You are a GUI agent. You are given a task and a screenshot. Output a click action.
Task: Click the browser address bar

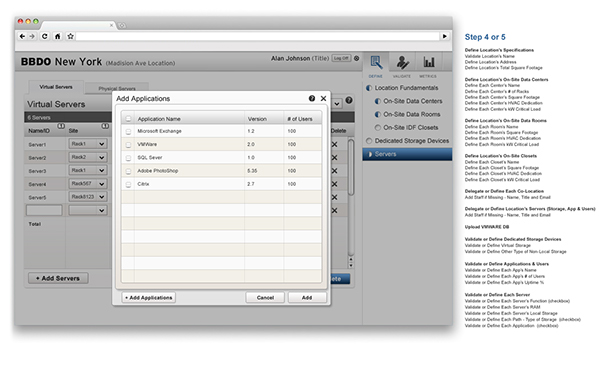coord(258,36)
